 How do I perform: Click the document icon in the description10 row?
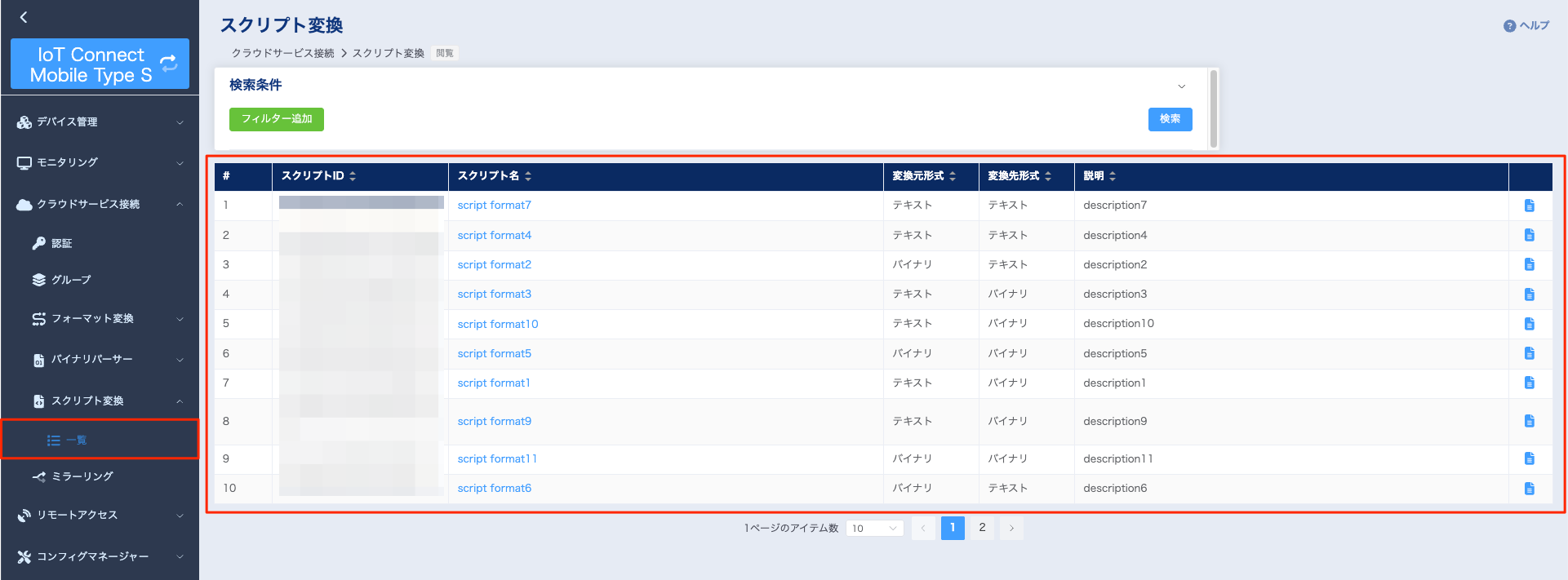(x=1530, y=324)
